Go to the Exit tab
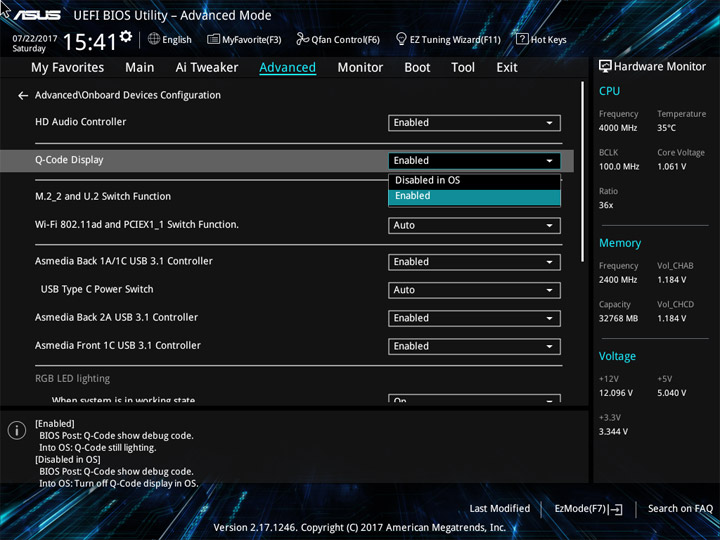Screen dimensions: 720x540 (507, 68)
